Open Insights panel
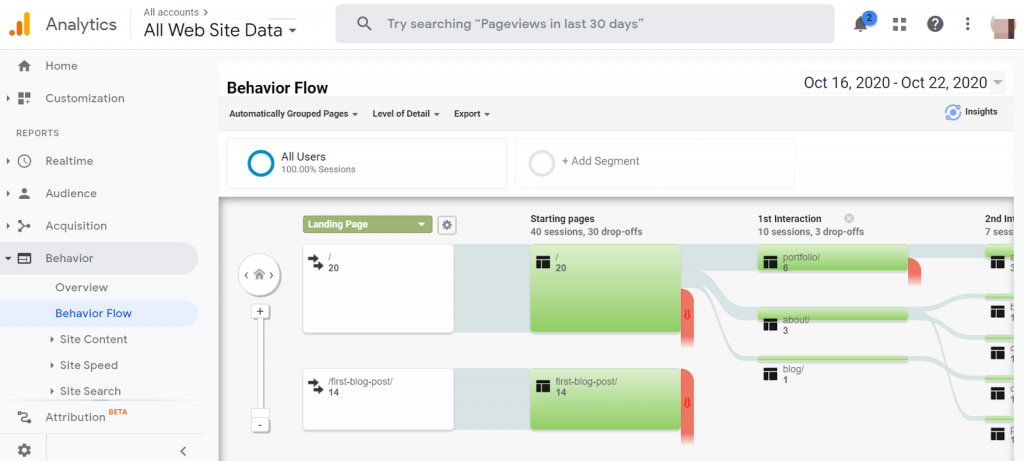 971,112
